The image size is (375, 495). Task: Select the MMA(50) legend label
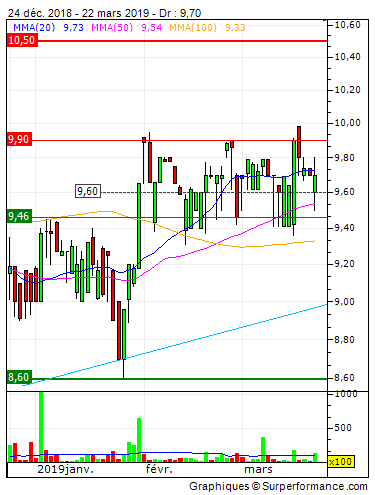tap(112, 27)
